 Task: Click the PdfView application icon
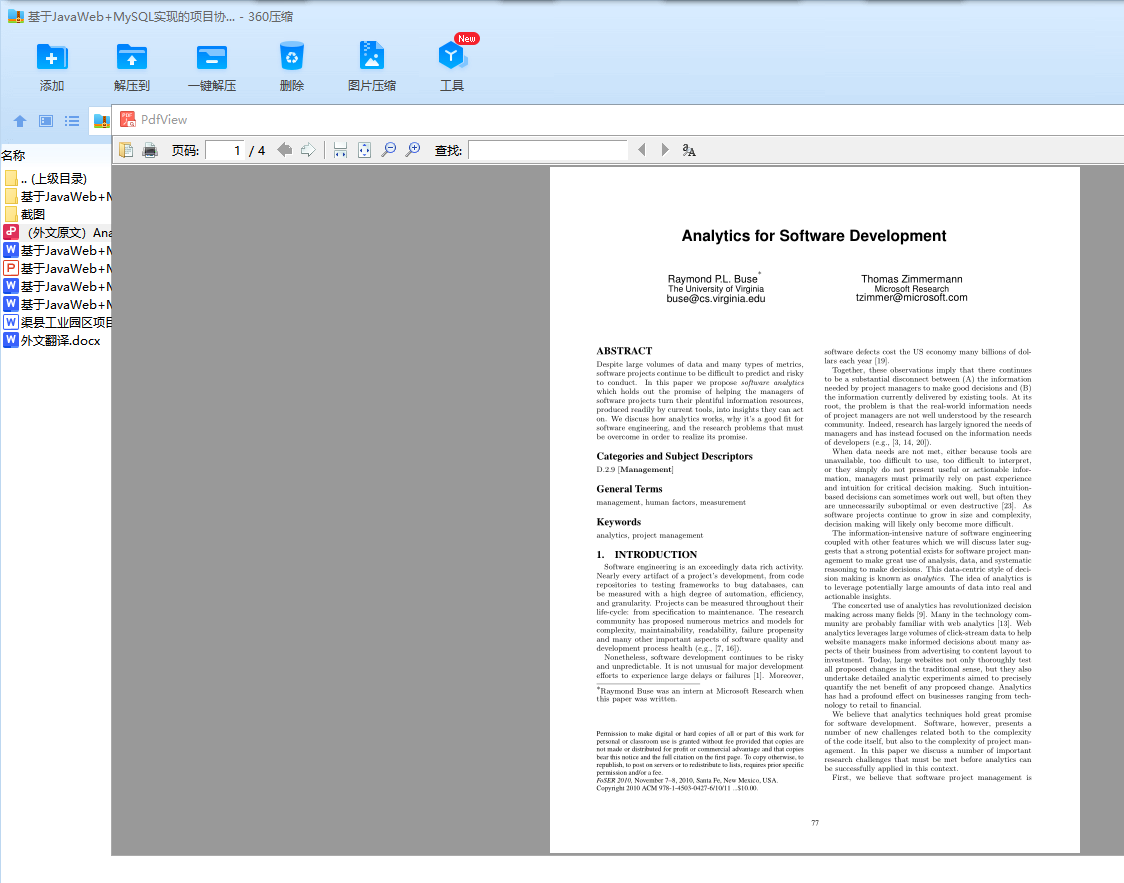[x=128, y=119]
